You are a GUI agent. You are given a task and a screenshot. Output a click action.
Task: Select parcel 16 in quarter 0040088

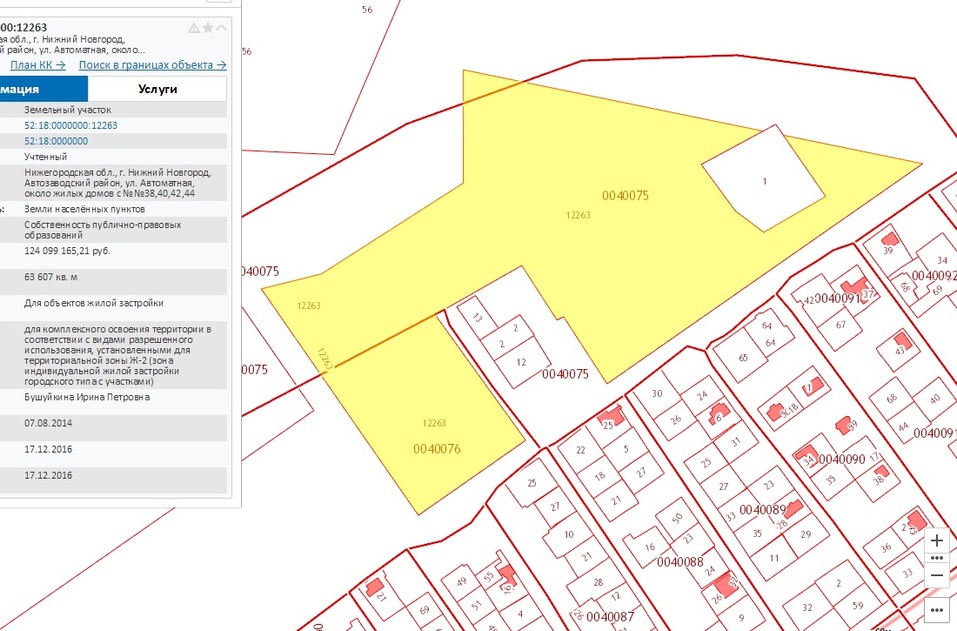coord(649,546)
